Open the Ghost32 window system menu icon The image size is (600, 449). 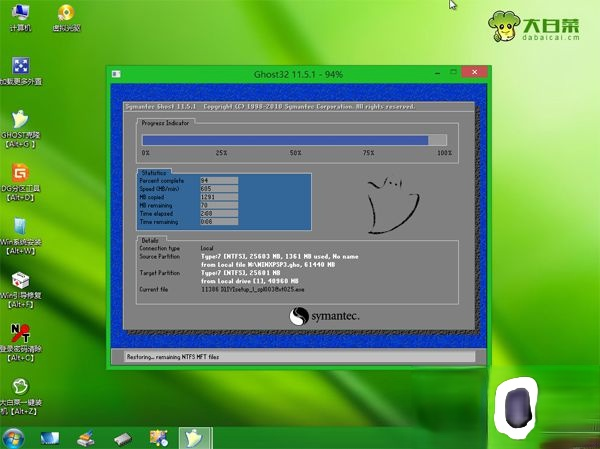(116, 74)
